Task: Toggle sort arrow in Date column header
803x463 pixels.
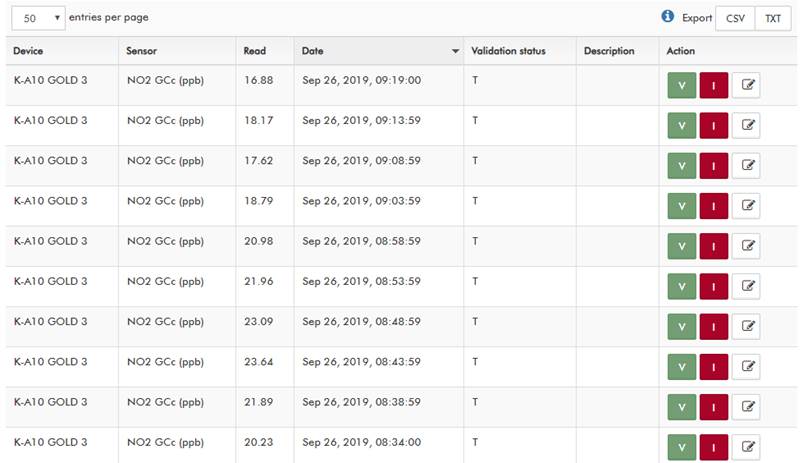Action: tap(455, 51)
